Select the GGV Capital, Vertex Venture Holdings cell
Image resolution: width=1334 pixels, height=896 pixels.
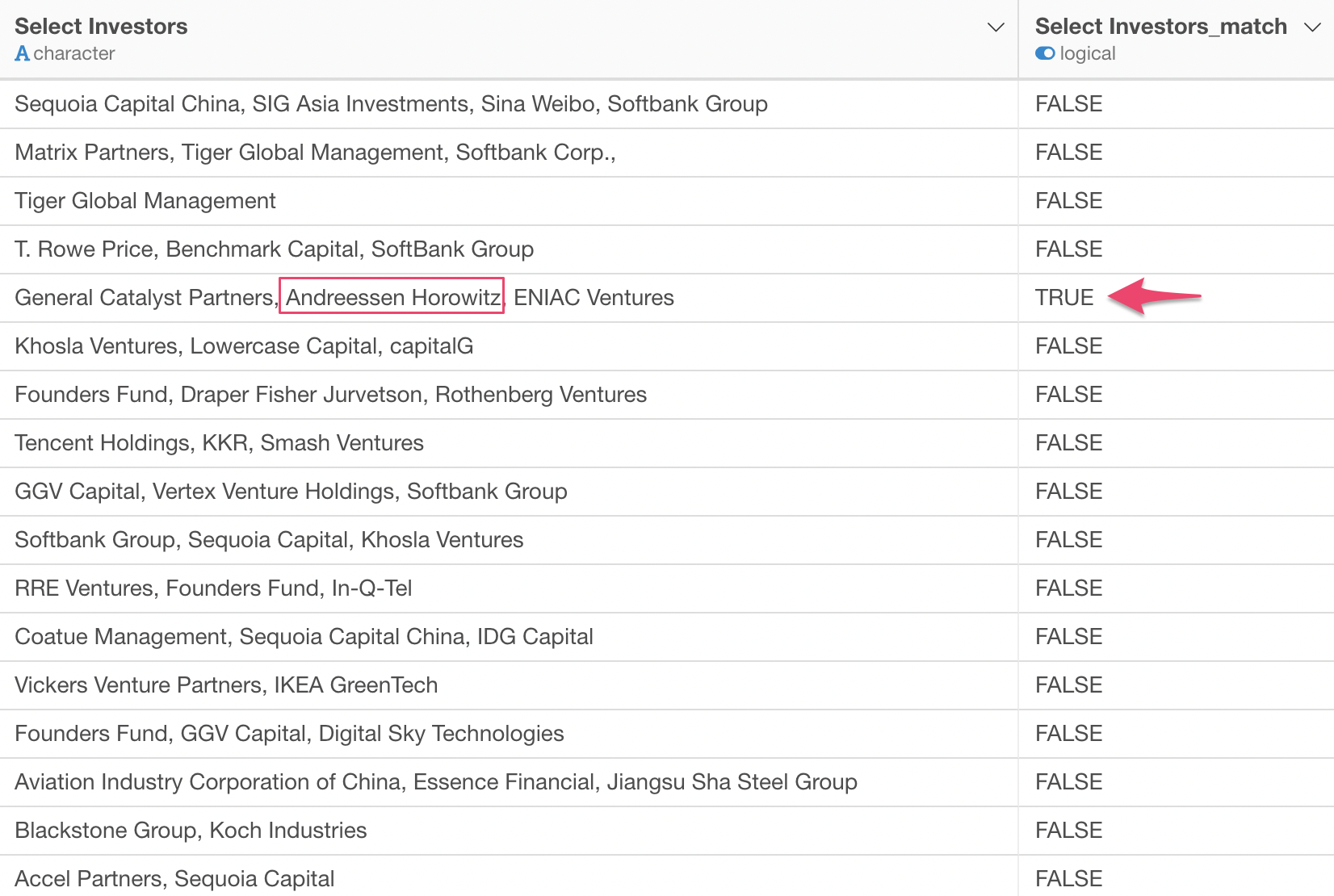(x=509, y=492)
